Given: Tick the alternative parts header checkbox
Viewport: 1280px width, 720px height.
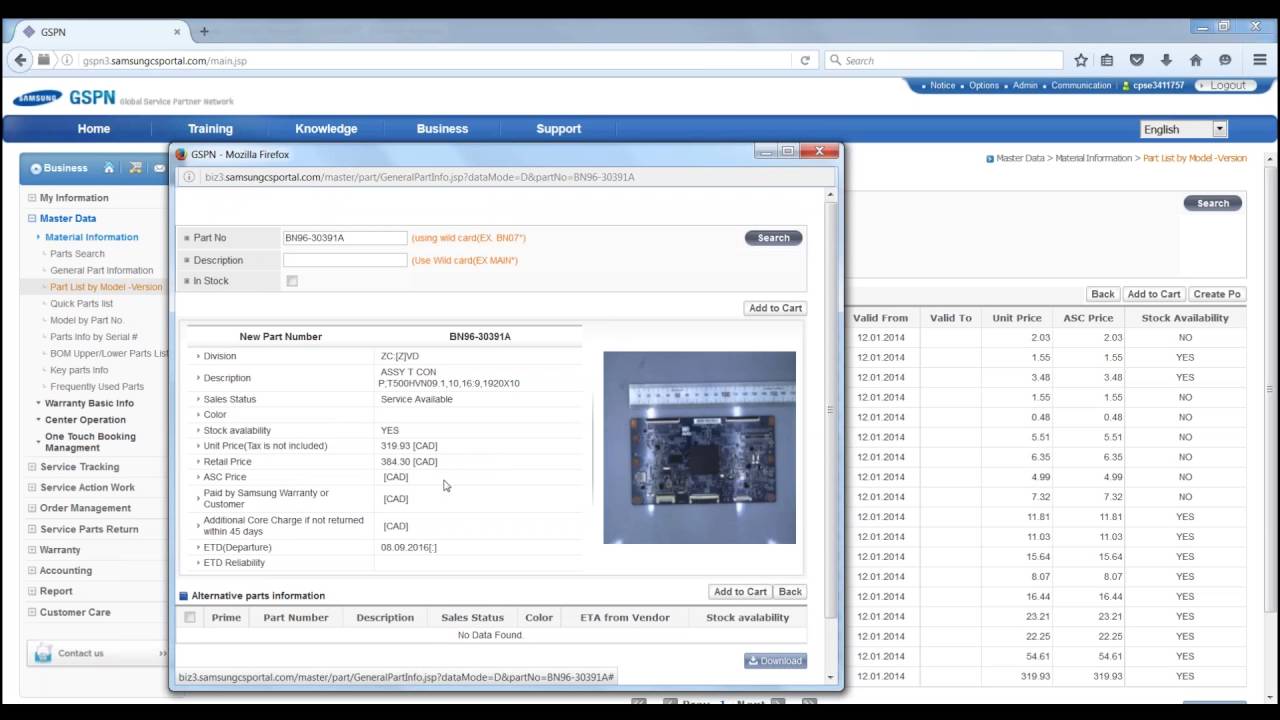Looking at the screenshot, I should pos(190,617).
